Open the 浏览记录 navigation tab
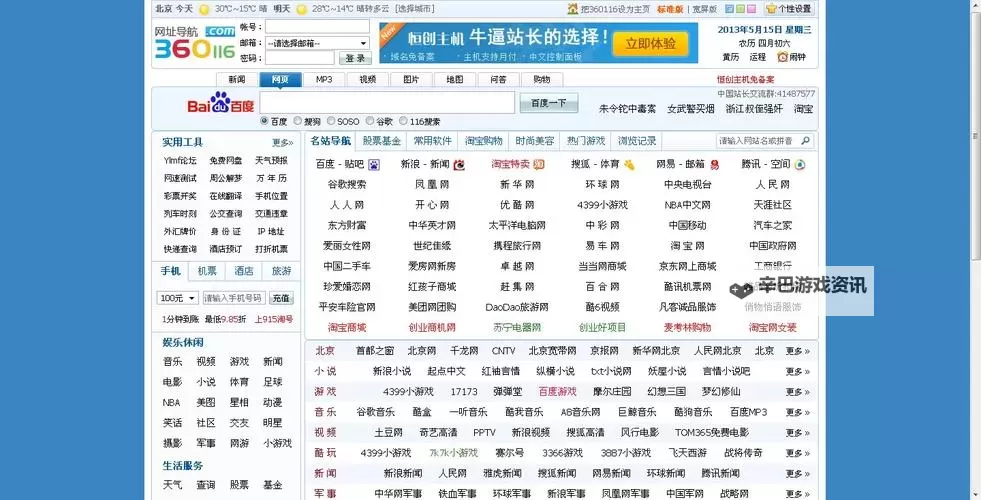The image size is (981, 500). [637, 141]
